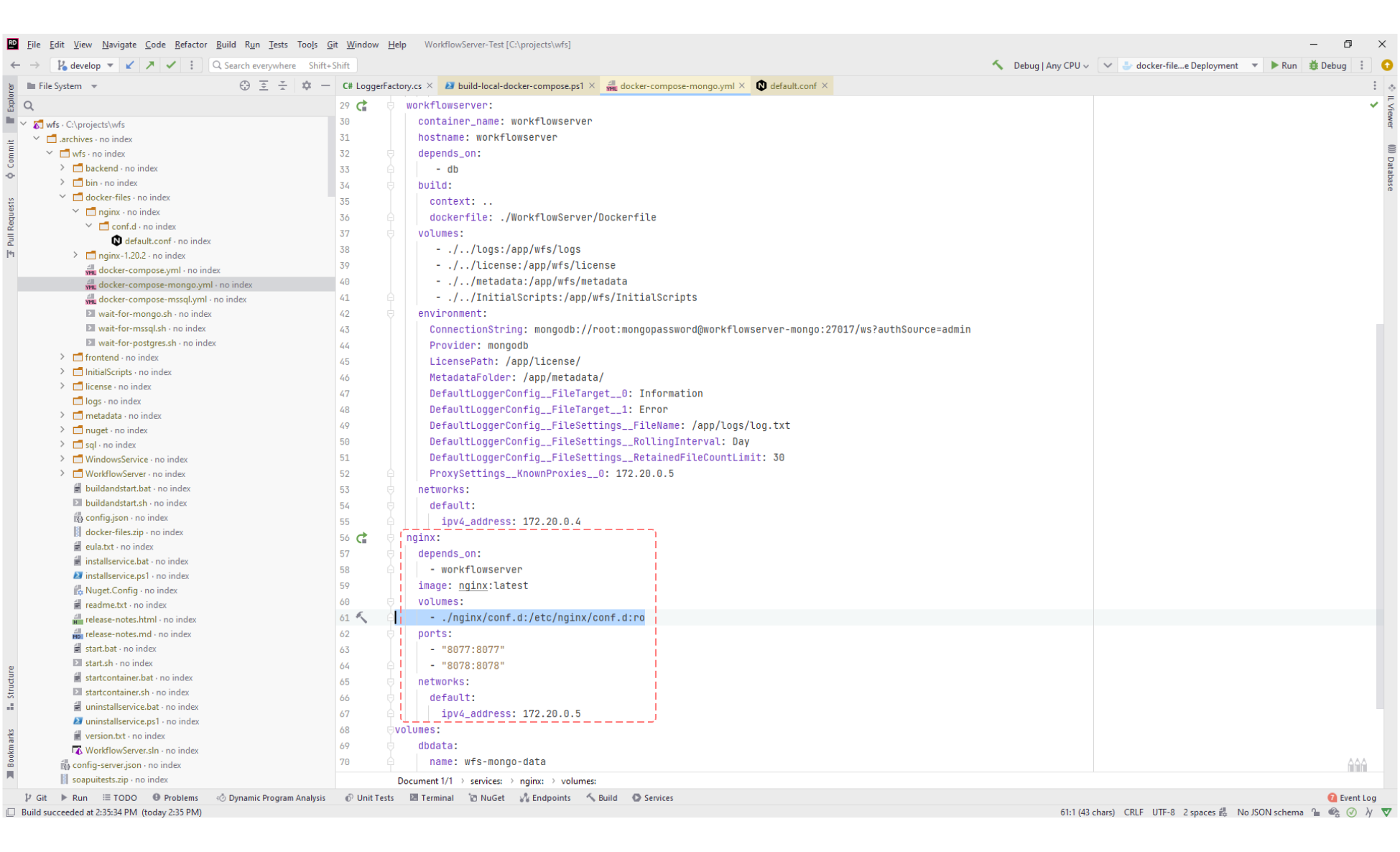Fold the depends_on block at line 32
The width and height of the screenshot is (1400, 852).
click(x=391, y=154)
